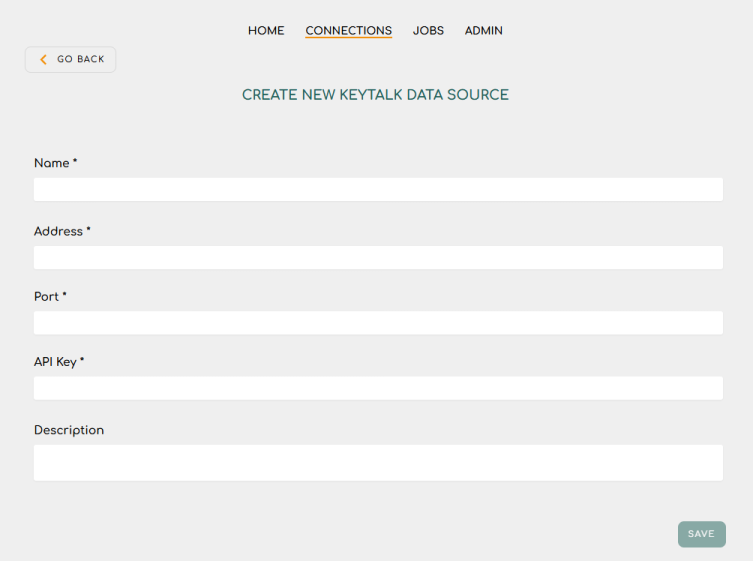753x561 pixels.
Task: Select the Port input field
Action: 378,323
